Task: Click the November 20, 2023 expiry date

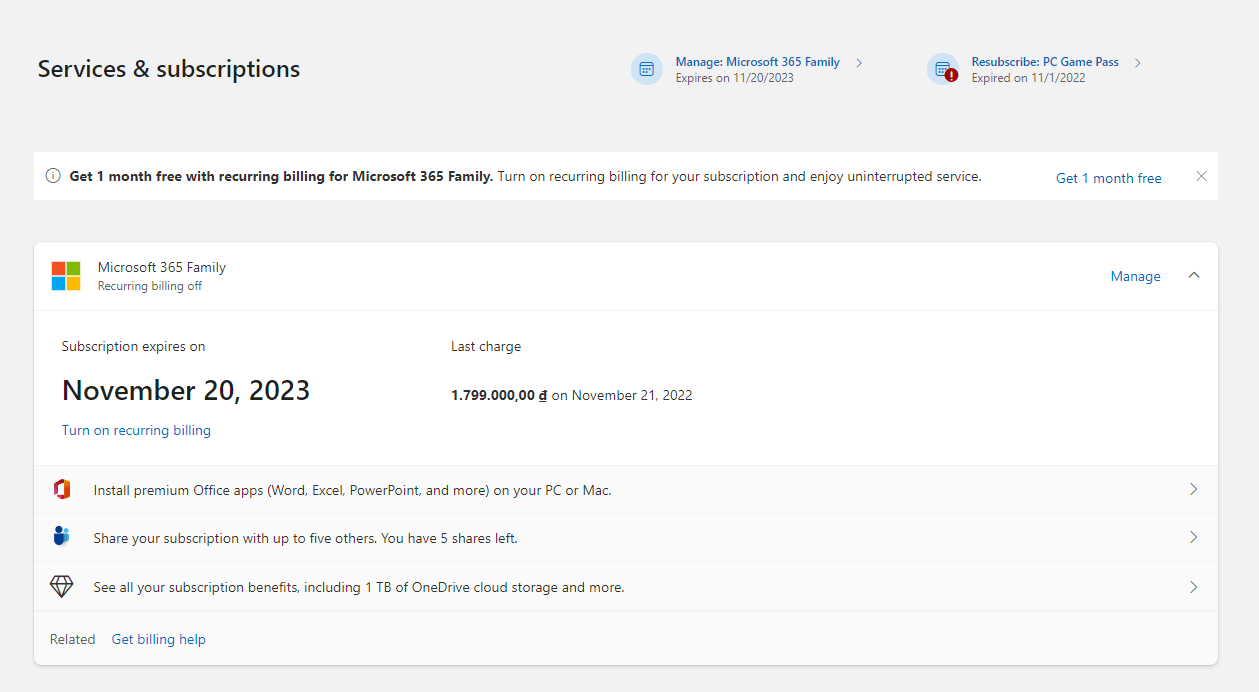Action: (x=186, y=390)
